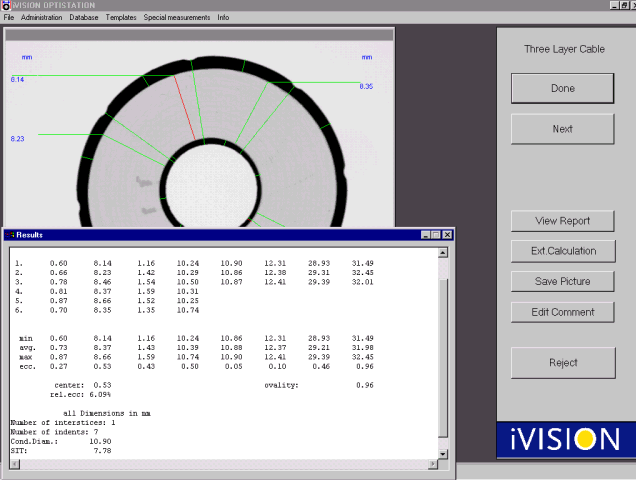This screenshot has width=636, height=480.
Task: Click the Save Picture button
Action: click(562, 281)
